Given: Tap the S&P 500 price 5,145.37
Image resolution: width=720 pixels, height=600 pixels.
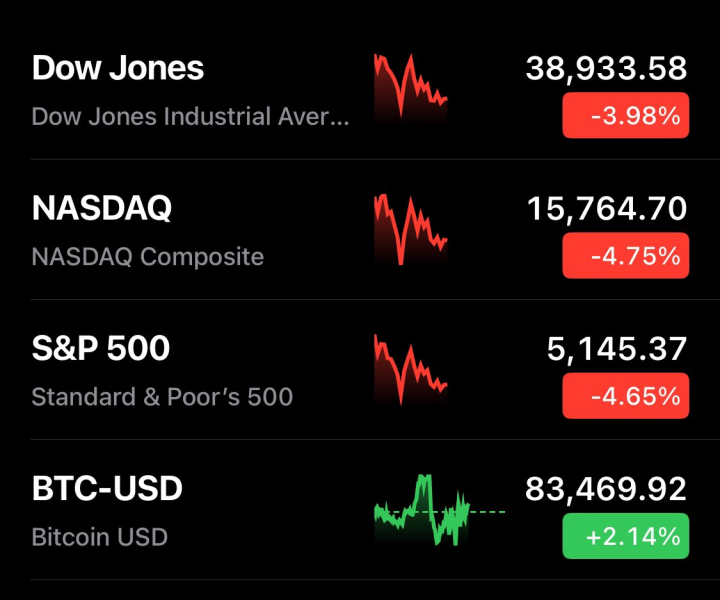Looking at the screenshot, I should [616, 348].
